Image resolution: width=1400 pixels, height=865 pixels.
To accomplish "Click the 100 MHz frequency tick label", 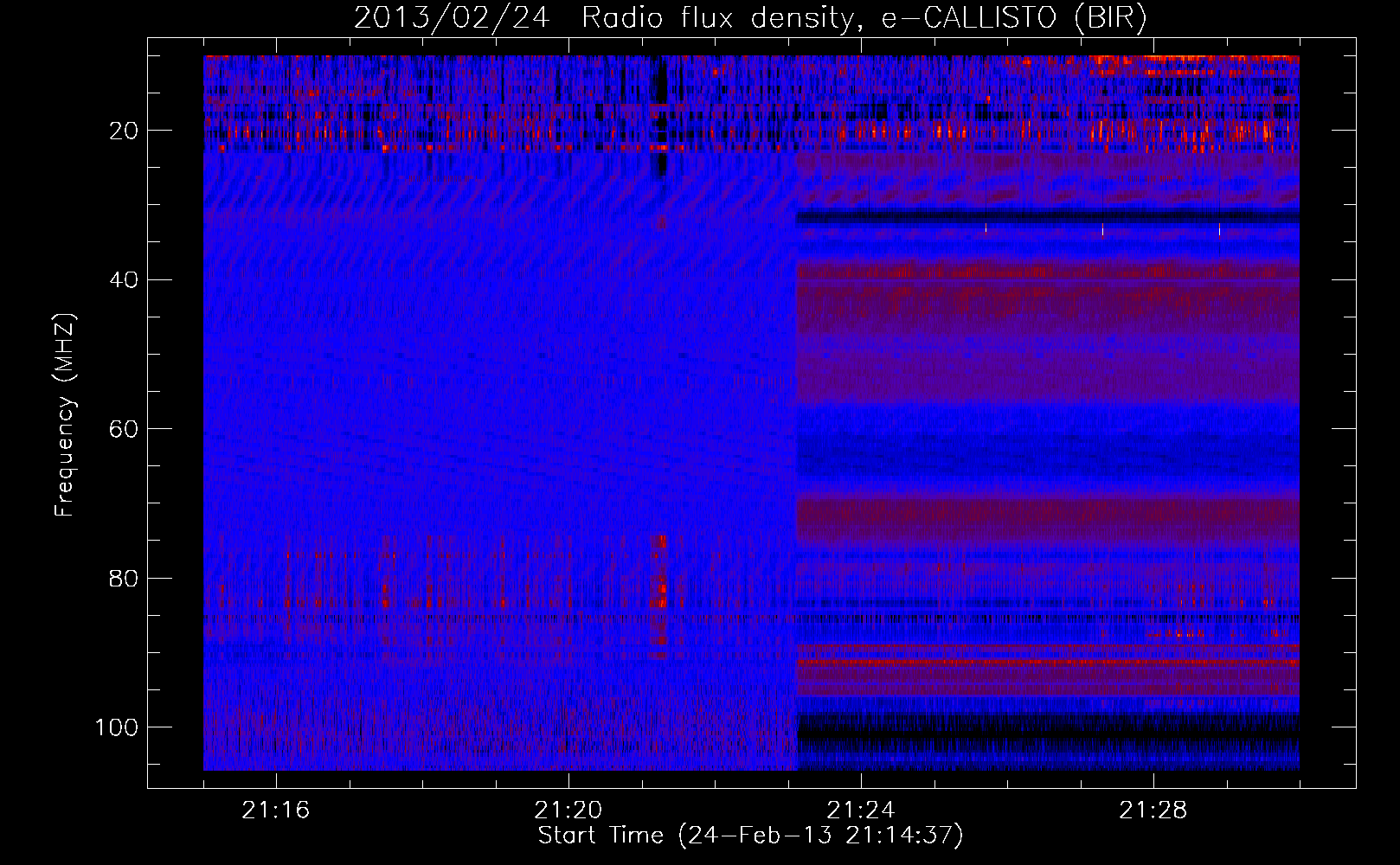I will tap(117, 727).
